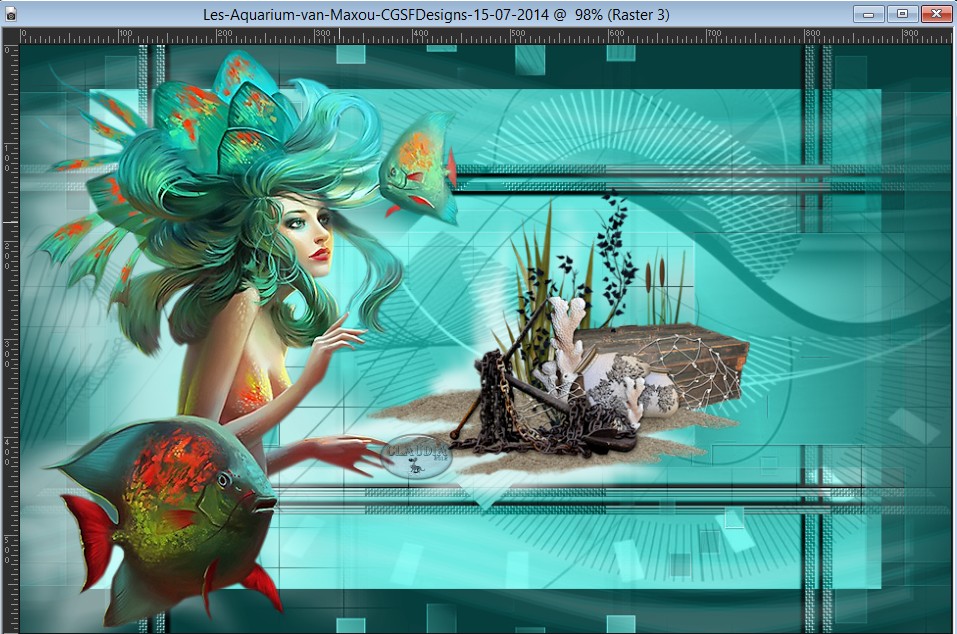Maximize the Les-Aquarium image window
This screenshot has height=634, width=957.
pos(902,14)
